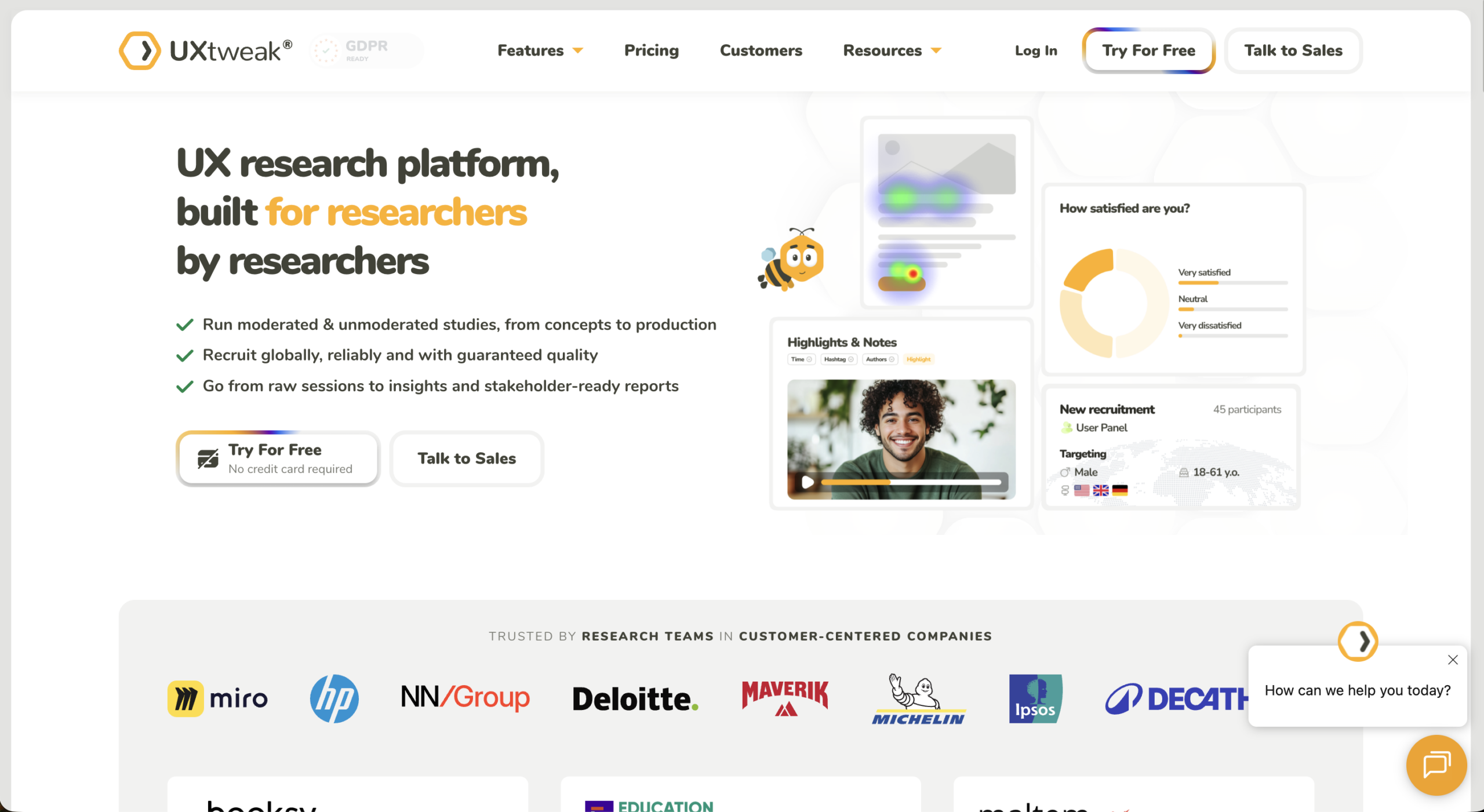Expand the Features dropdown menu
1484x812 pixels.
[540, 50]
